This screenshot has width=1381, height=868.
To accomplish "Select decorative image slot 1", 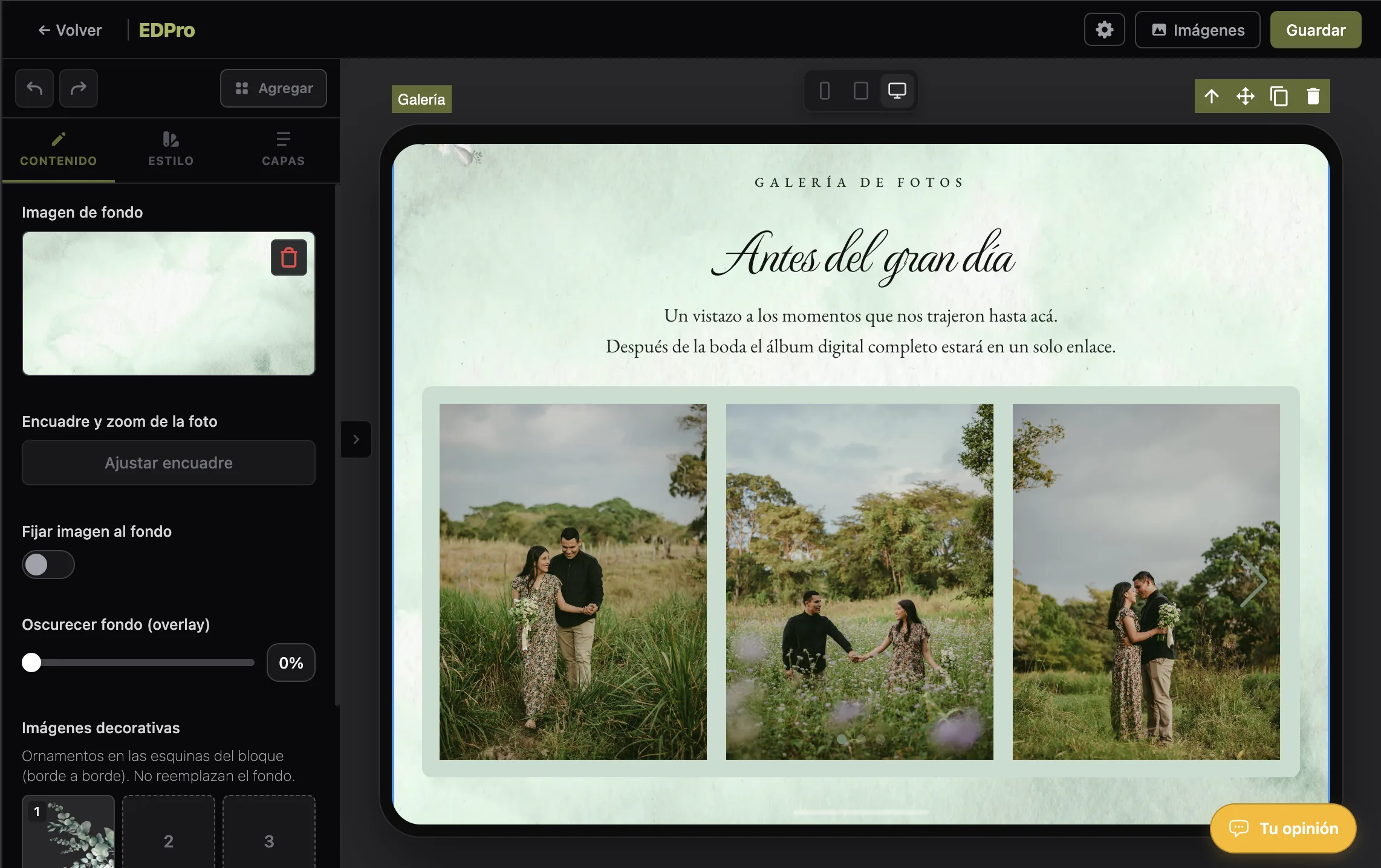I will click(x=68, y=832).
